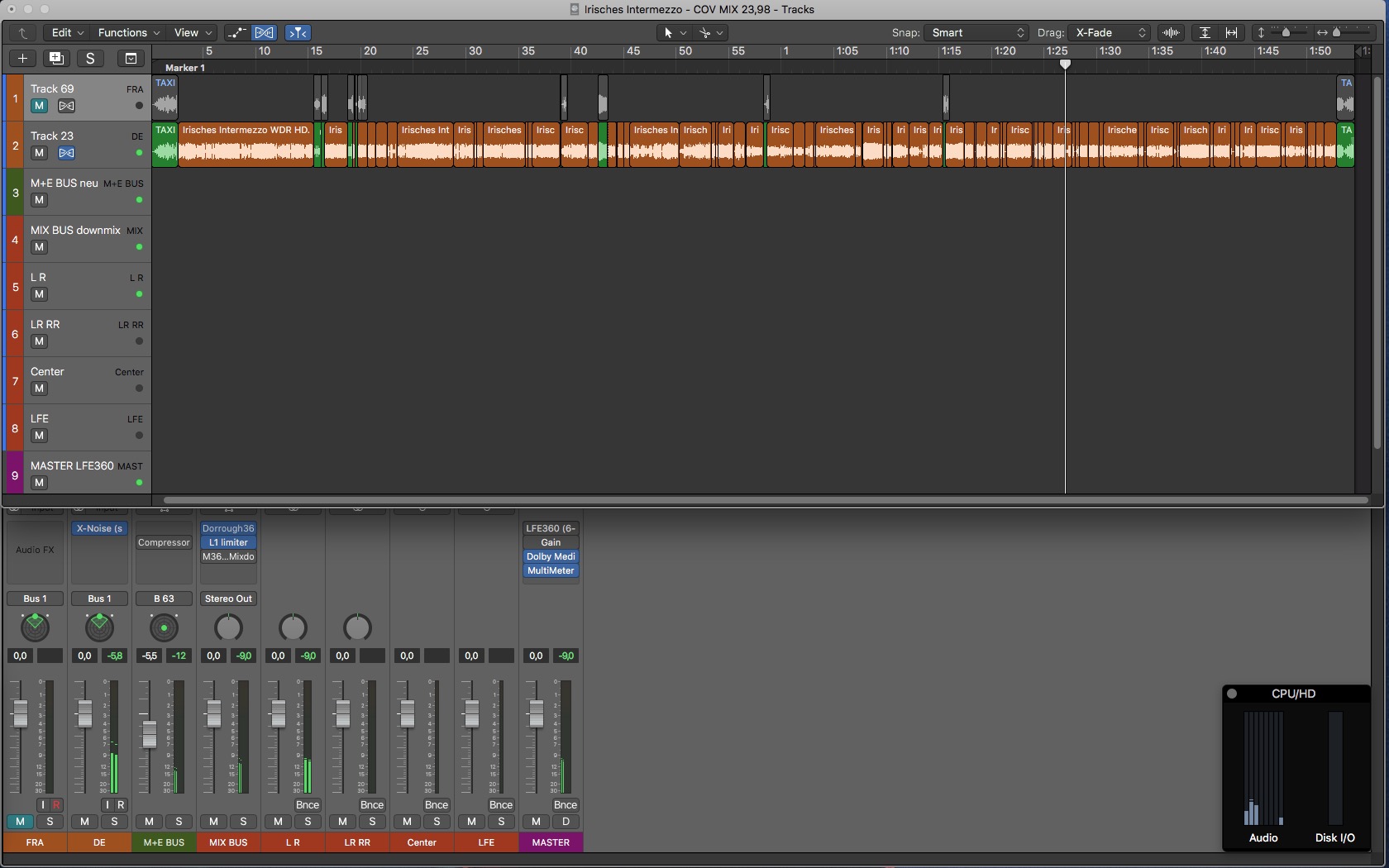
Task: Click the surround panner on M+E BUS channel
Action: pos(164,627)
